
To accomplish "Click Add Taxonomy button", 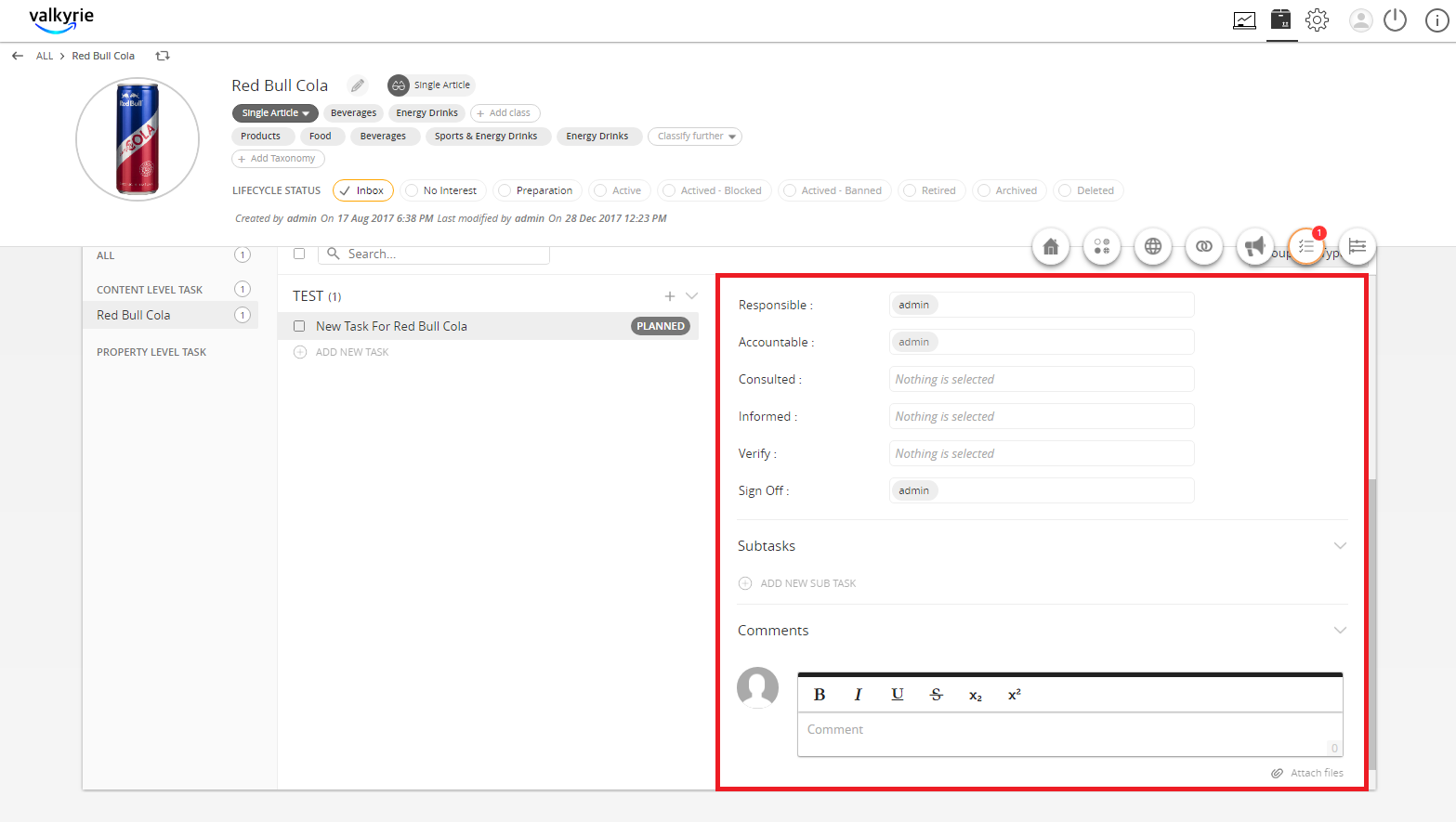I will coord(278,159).
